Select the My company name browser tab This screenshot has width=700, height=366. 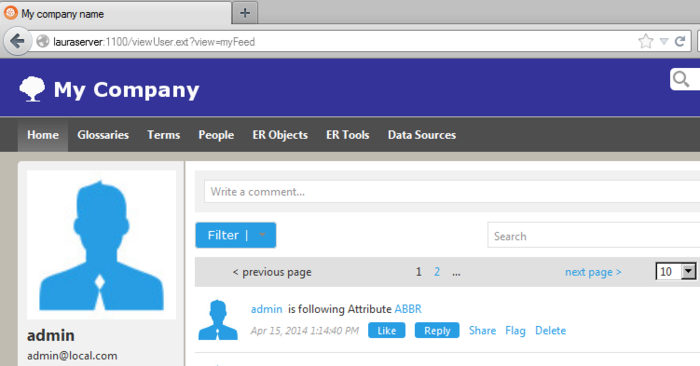[116, 13]
